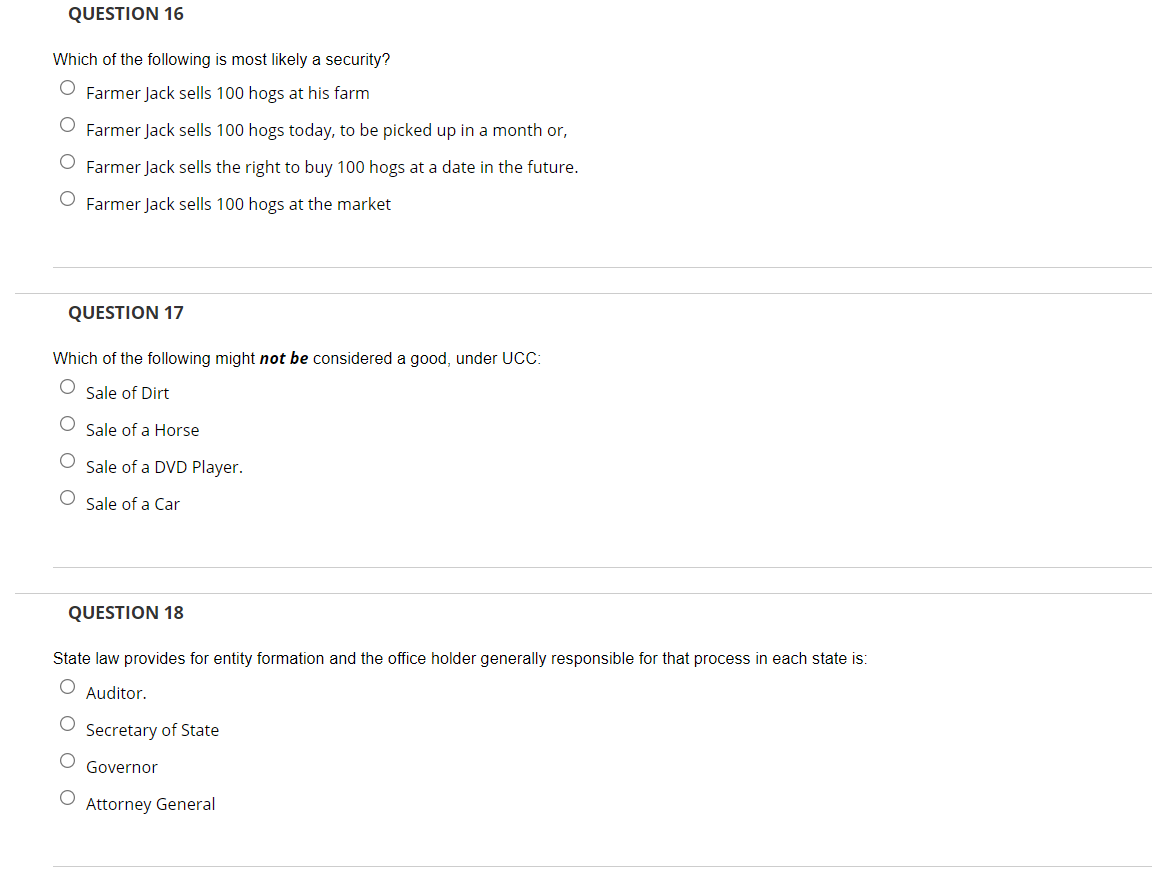Select "Sale of a DVD Player" option
The image size is (1152, 875).
click(67, 459)
